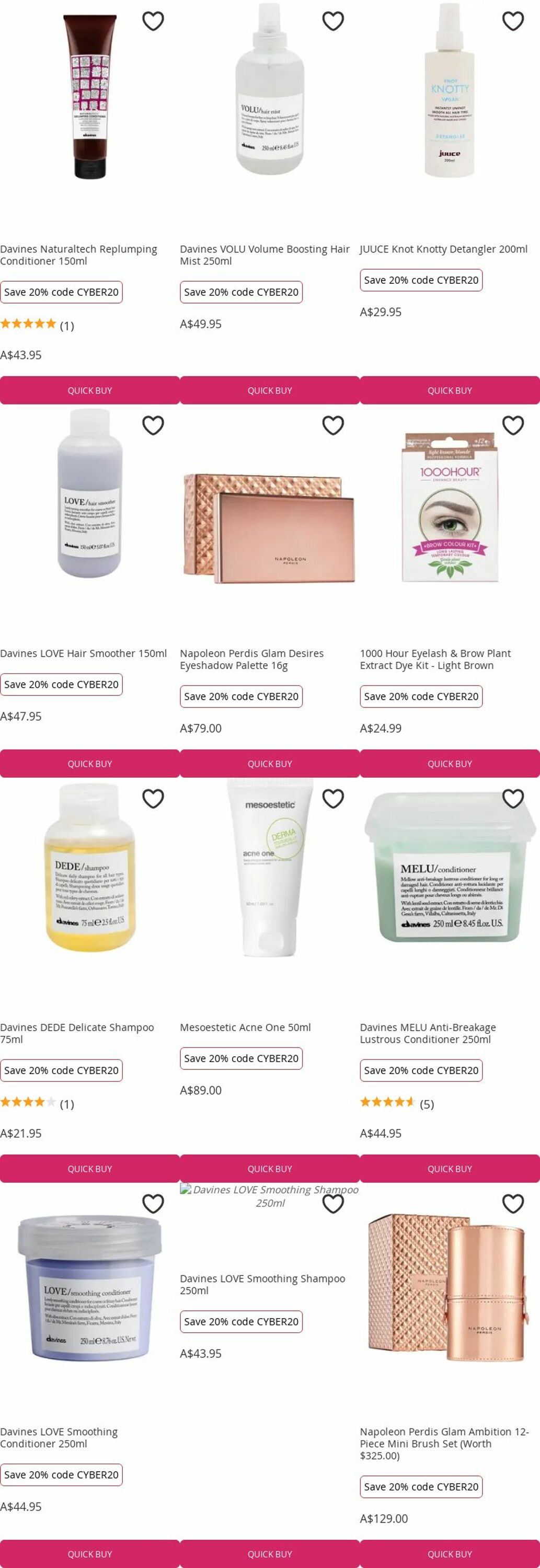Favorite the Davines VOLU Hair Mist

point(333,21)
